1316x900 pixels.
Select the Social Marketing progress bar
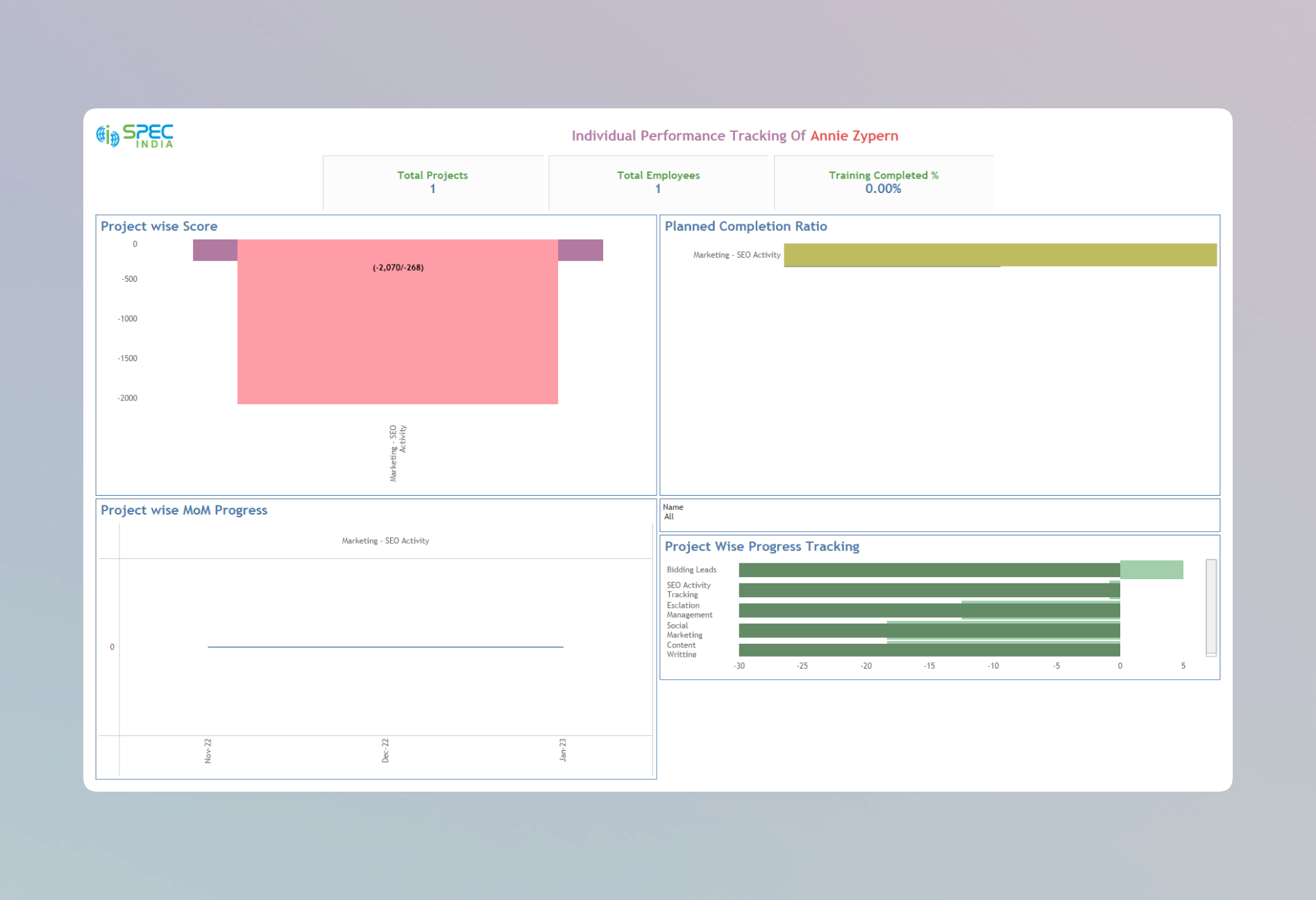929,631
